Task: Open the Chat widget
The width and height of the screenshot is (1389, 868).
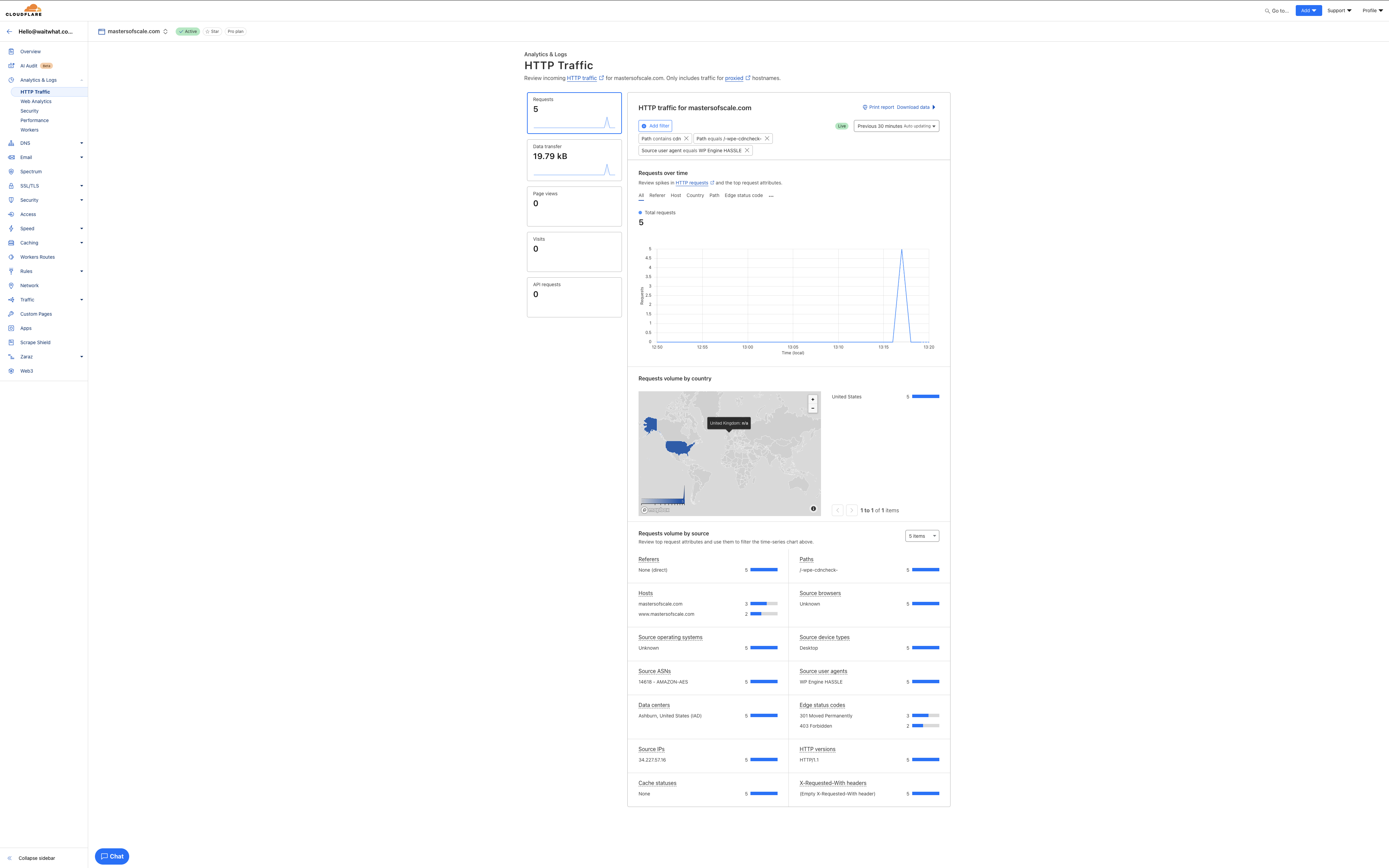Action: coord(112,856)
